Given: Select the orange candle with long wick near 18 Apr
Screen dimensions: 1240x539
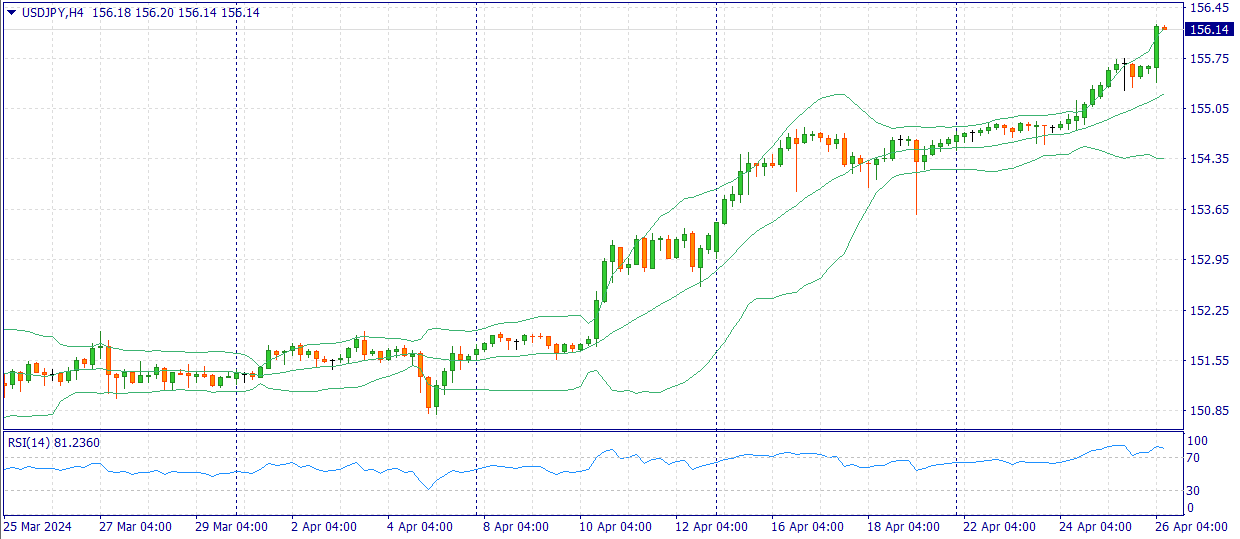Looking at the screenshot, I should point(916,160).
